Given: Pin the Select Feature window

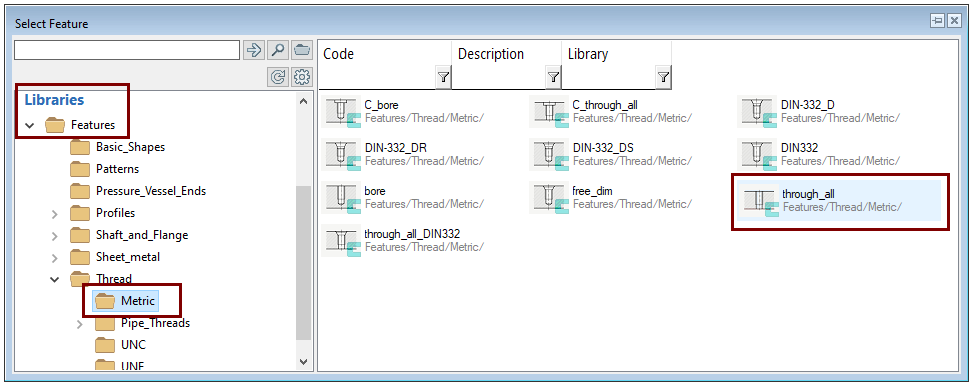Looking at the screenshot, I should pos(937,20).
